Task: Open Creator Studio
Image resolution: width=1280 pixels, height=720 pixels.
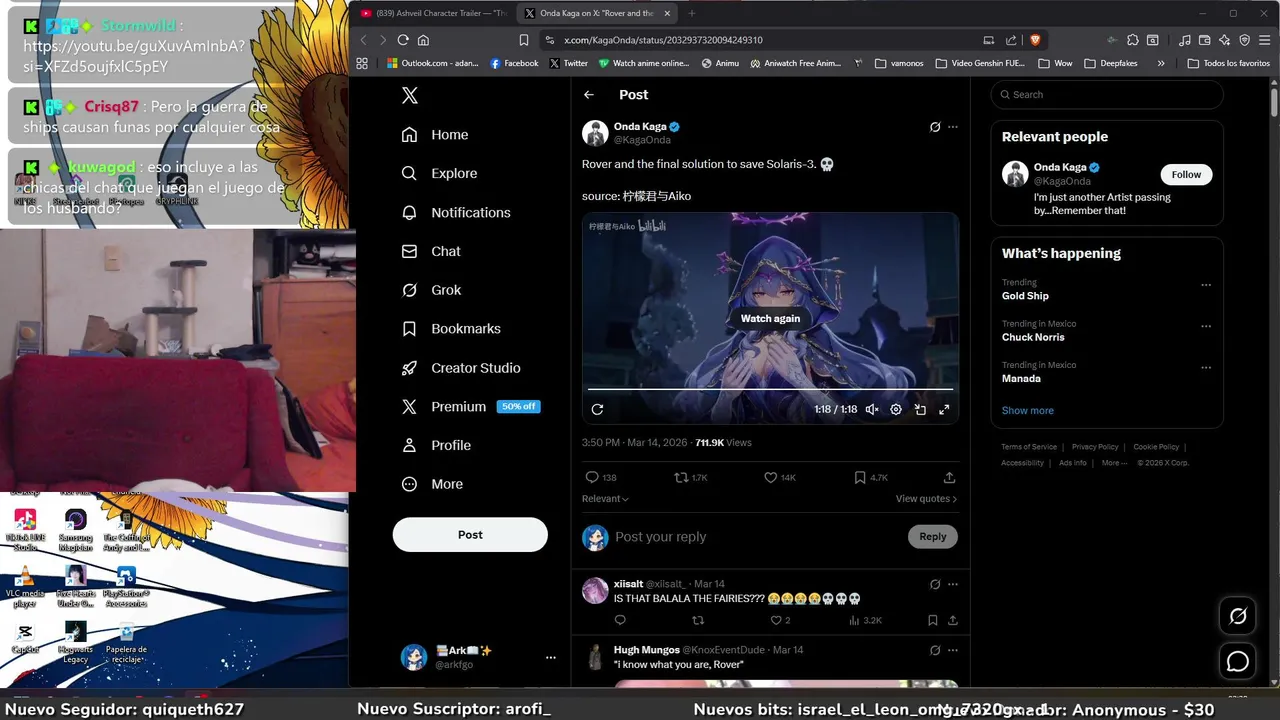Action: pos(461,367)
